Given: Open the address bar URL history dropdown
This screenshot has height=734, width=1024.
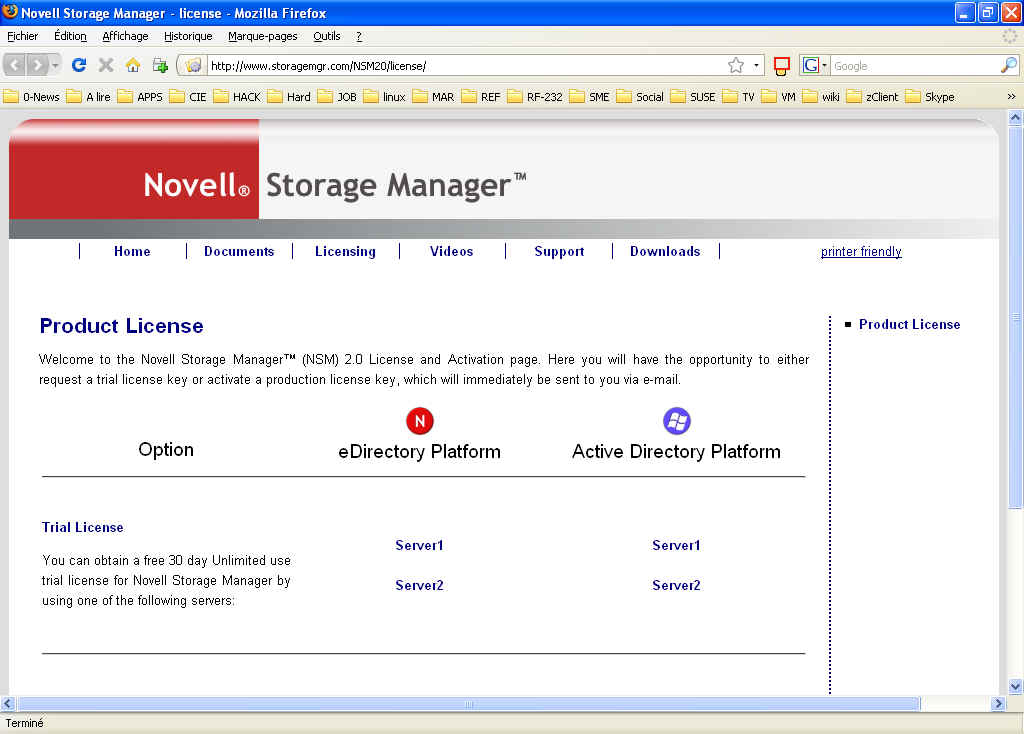Looking at the screenshot, I should coord(756,65).
